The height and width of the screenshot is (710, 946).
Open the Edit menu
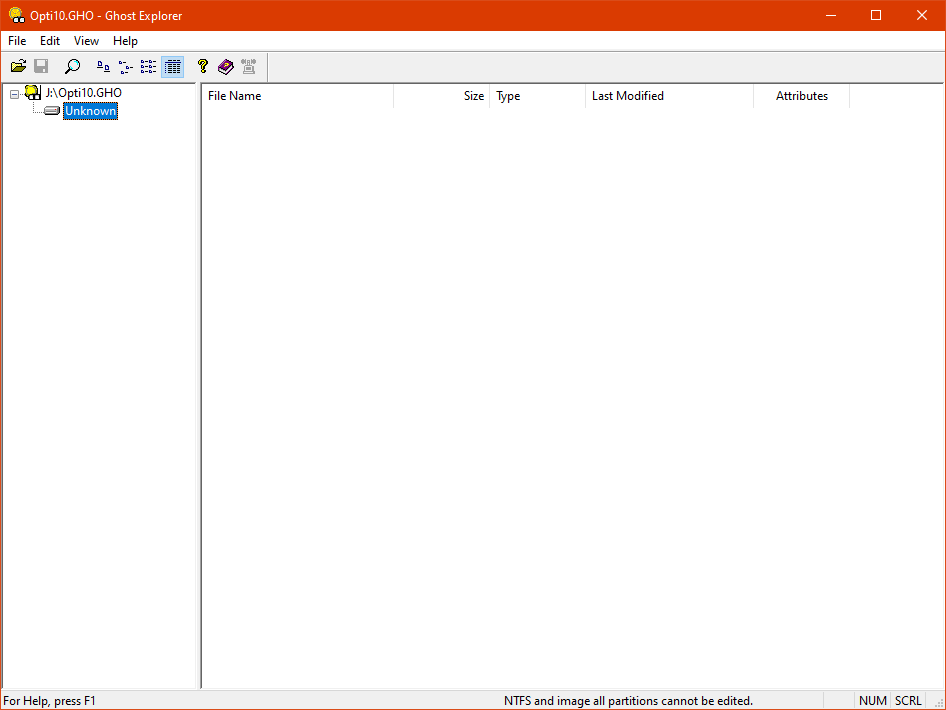pyautogui.click(x=50, y=41)
